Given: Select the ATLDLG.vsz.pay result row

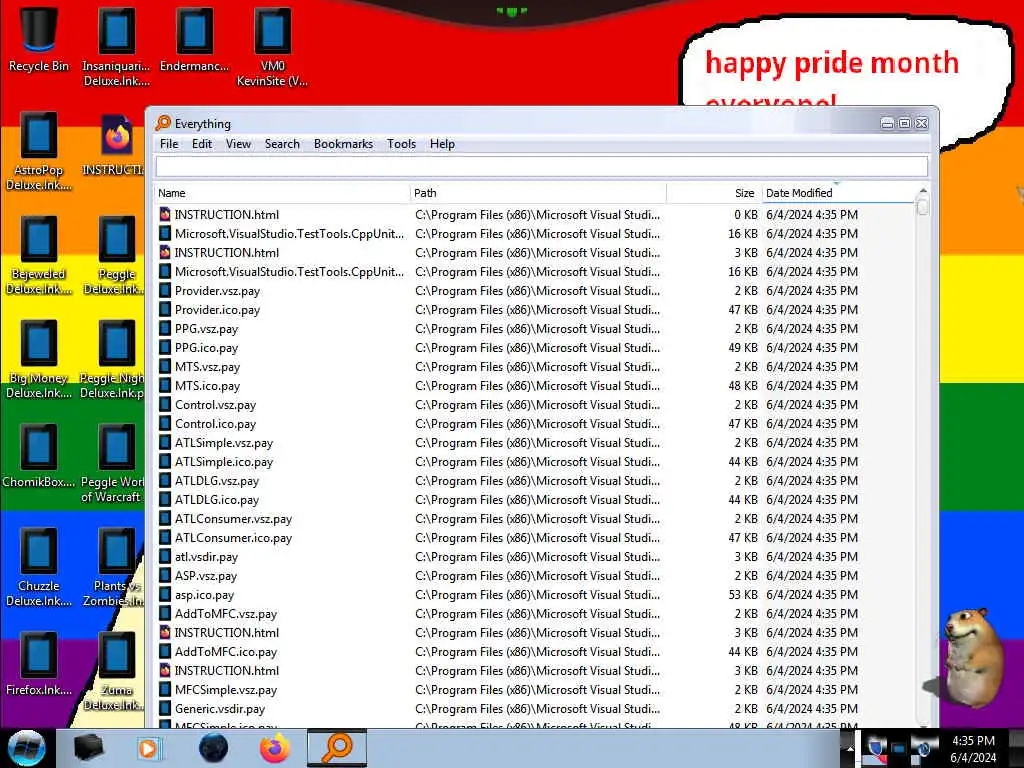Looking at the screenshot, I should [536, 480].
